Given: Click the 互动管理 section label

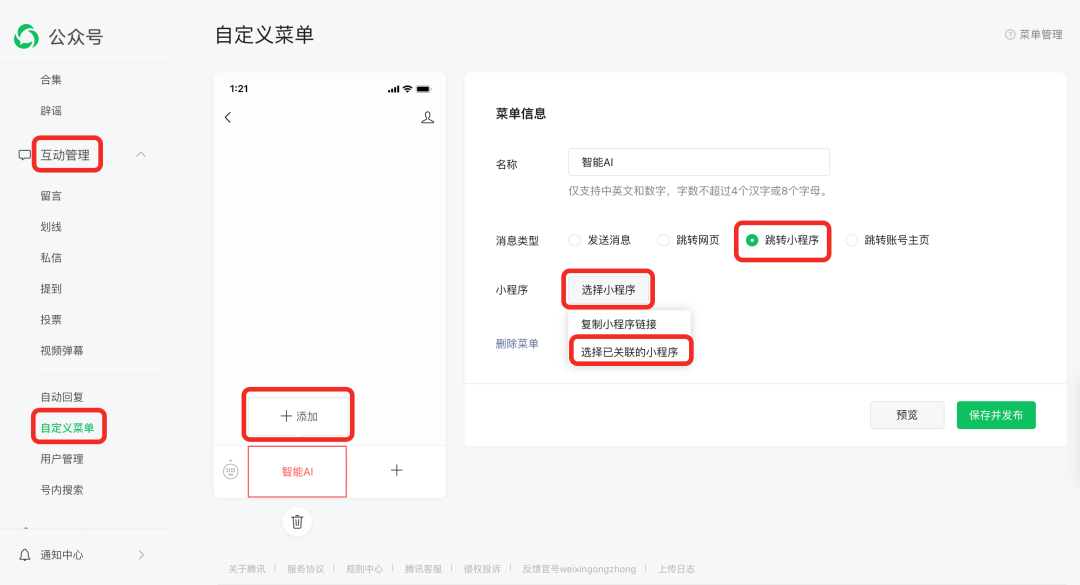Looking at the screenshot, I should 65,155.
